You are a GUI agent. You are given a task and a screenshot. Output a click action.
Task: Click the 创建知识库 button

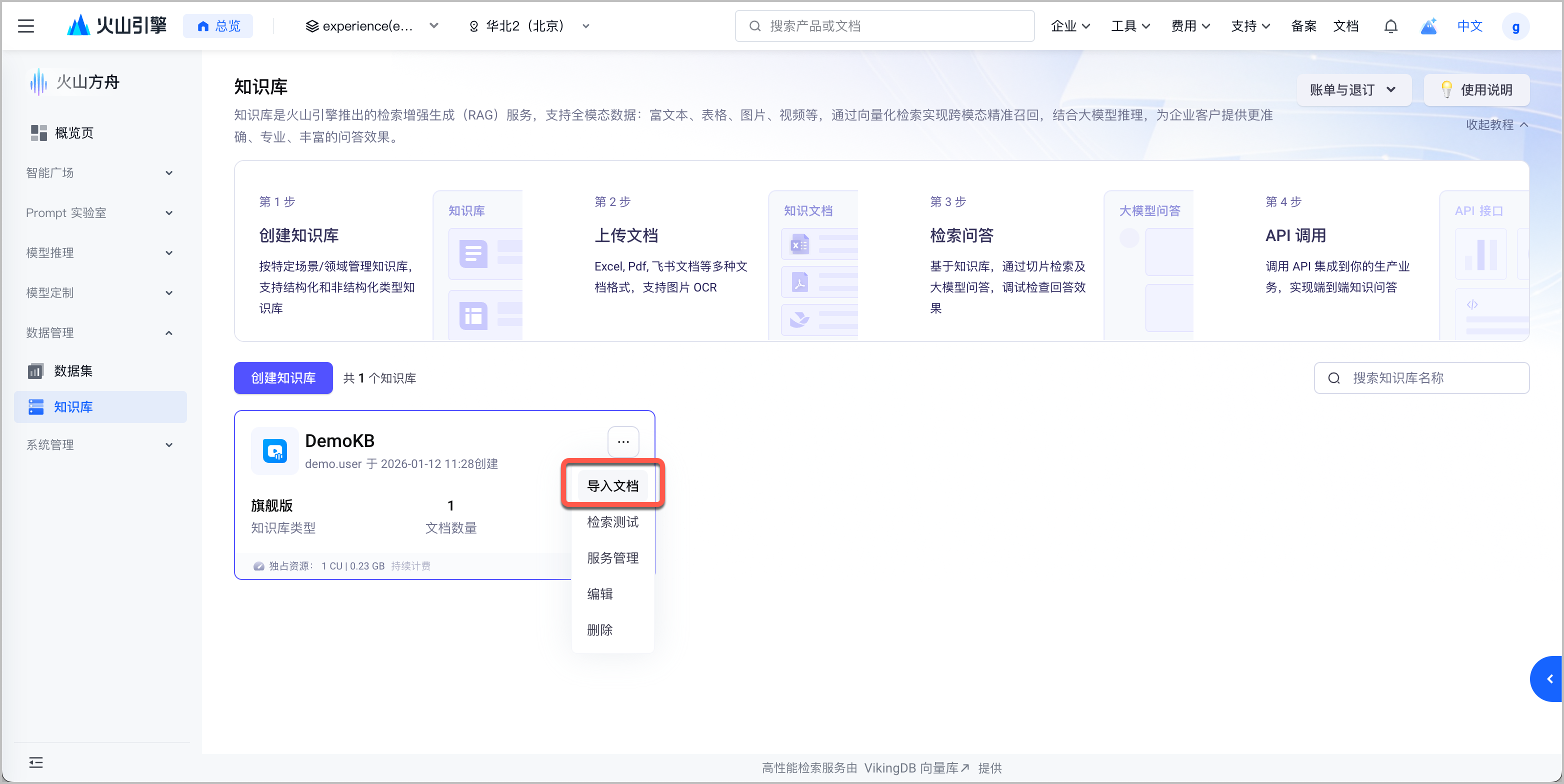[283, 377]
